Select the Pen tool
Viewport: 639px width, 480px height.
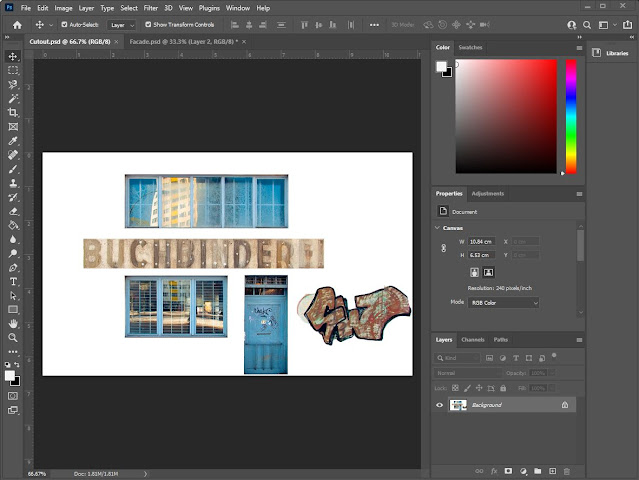(x=13, y=268)
